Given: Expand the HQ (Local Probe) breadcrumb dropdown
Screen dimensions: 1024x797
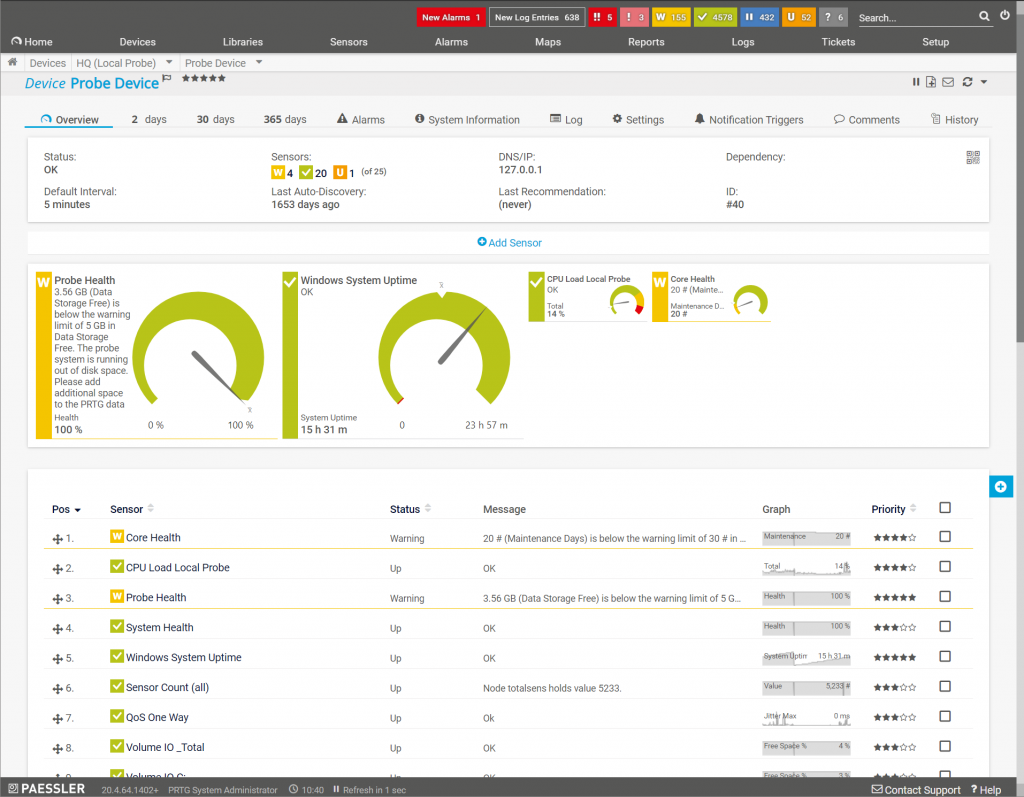Looking at the screenshot, I should pyautogui.click(x=169, y=63).
